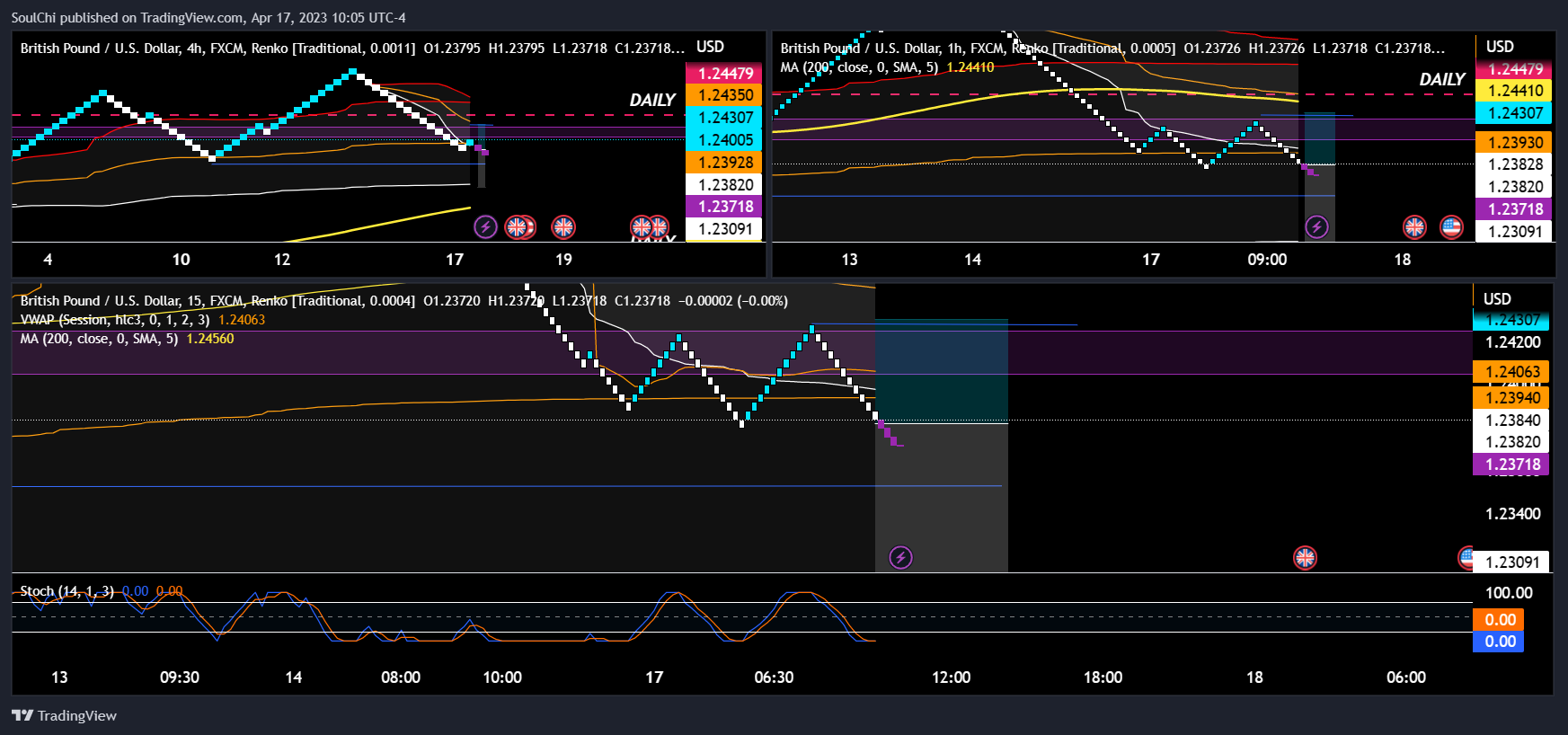Select the purple 1.23718 label in 15-minute chart

(1512, 465)
